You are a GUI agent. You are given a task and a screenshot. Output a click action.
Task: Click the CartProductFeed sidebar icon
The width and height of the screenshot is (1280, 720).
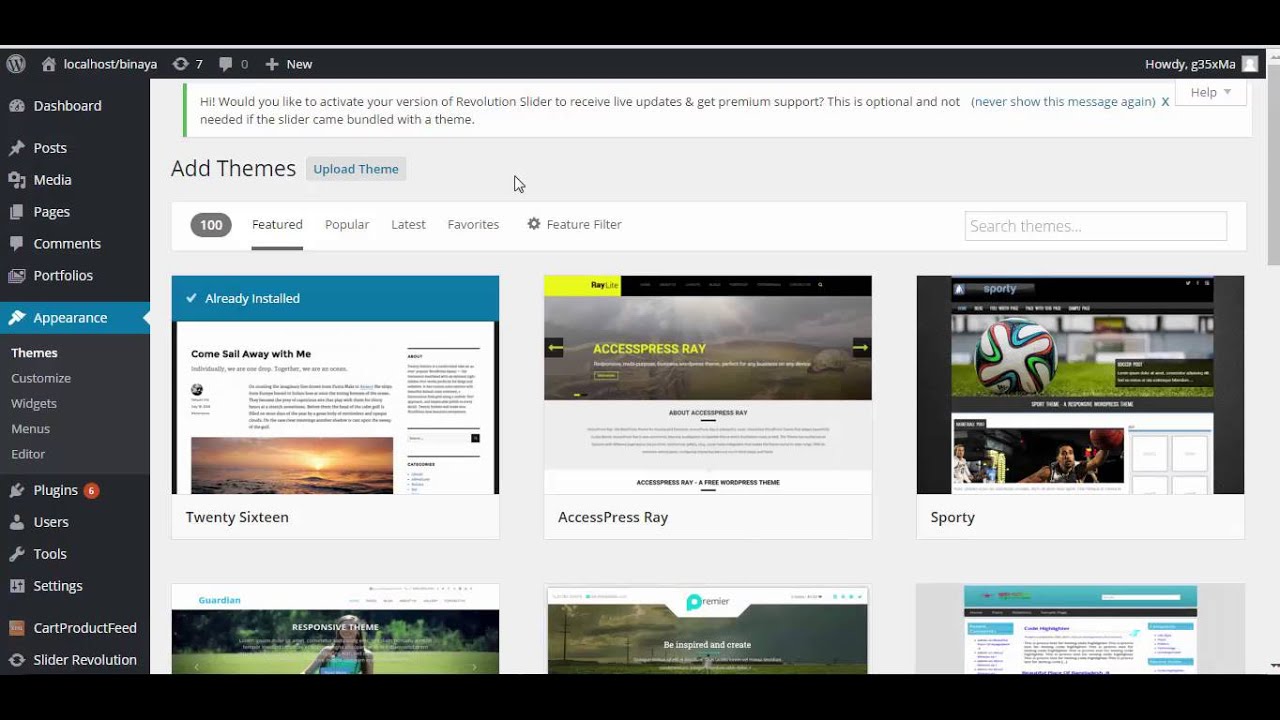click(x=16, y=628)
